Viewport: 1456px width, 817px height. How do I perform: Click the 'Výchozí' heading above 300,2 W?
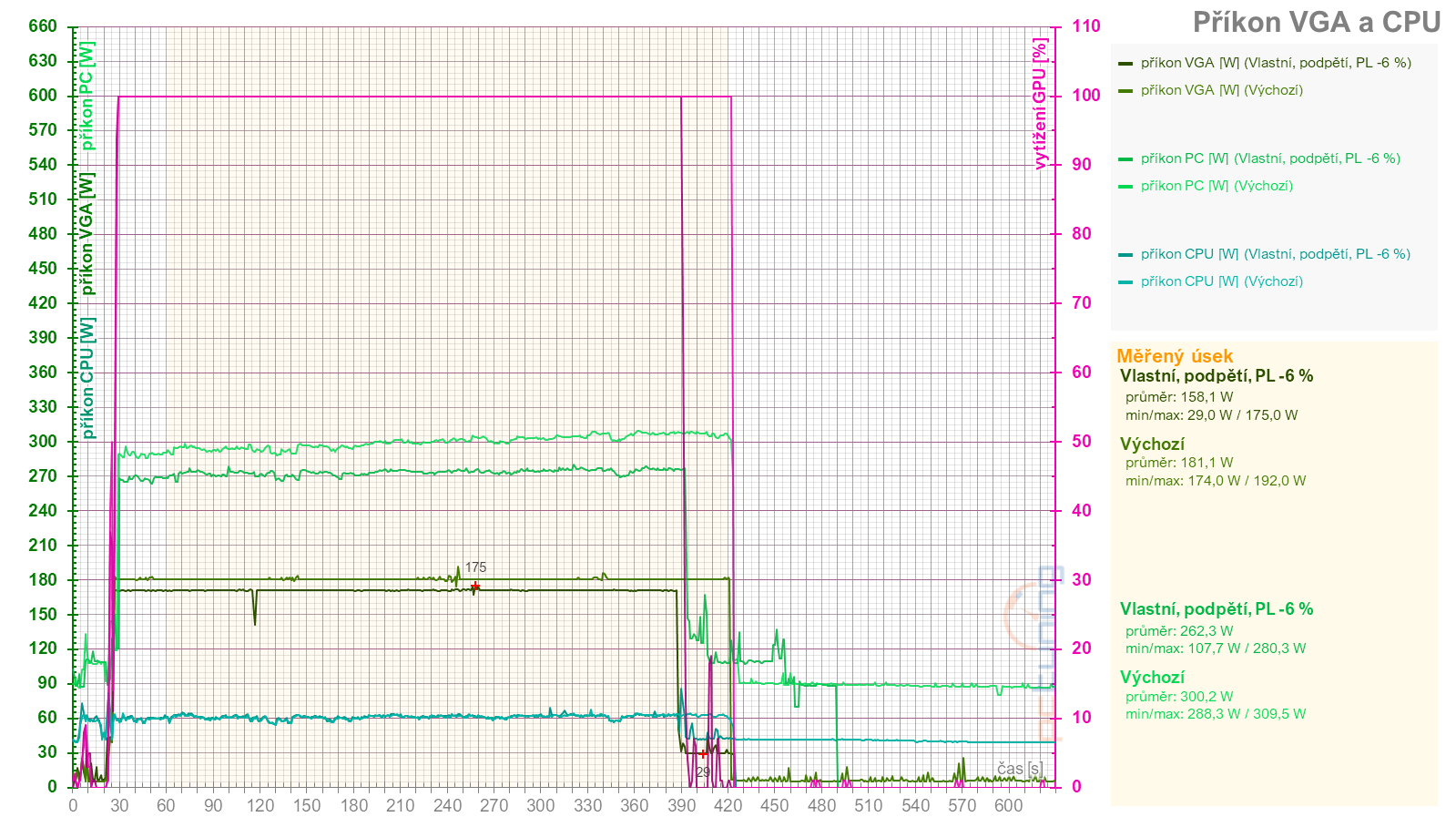point(1152,678)
